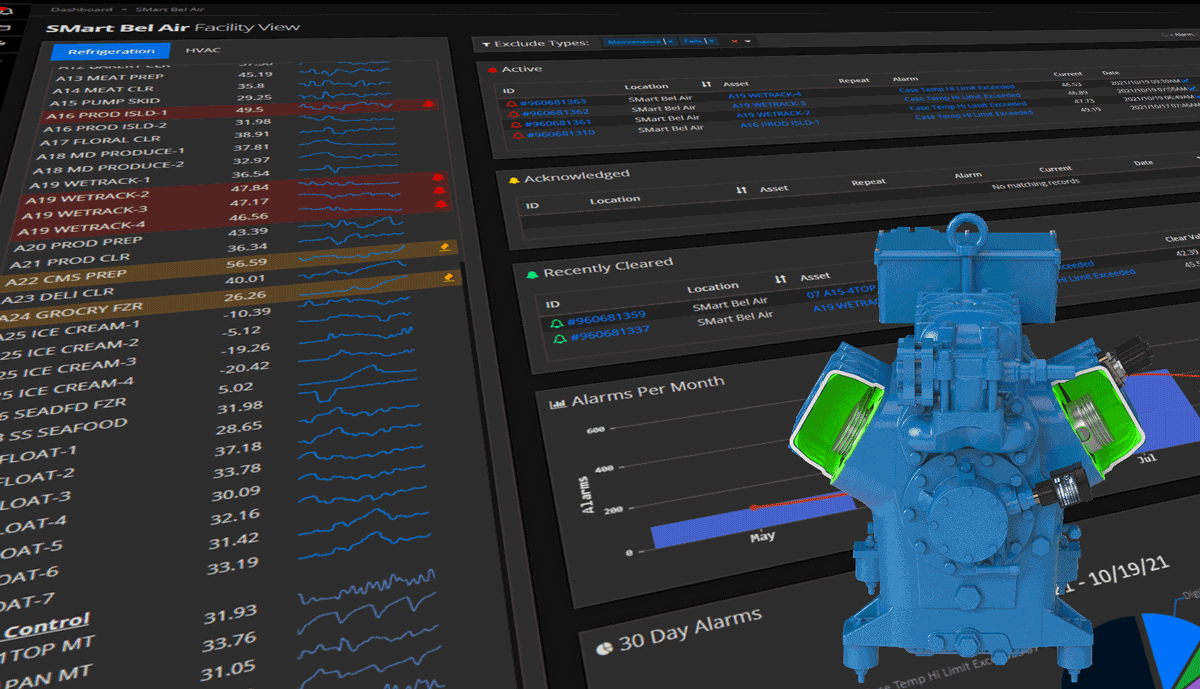Click the yellow bell icon in the Acknowledged header
The width and height of the screenshot is (1200, 689).
point(514,180)
